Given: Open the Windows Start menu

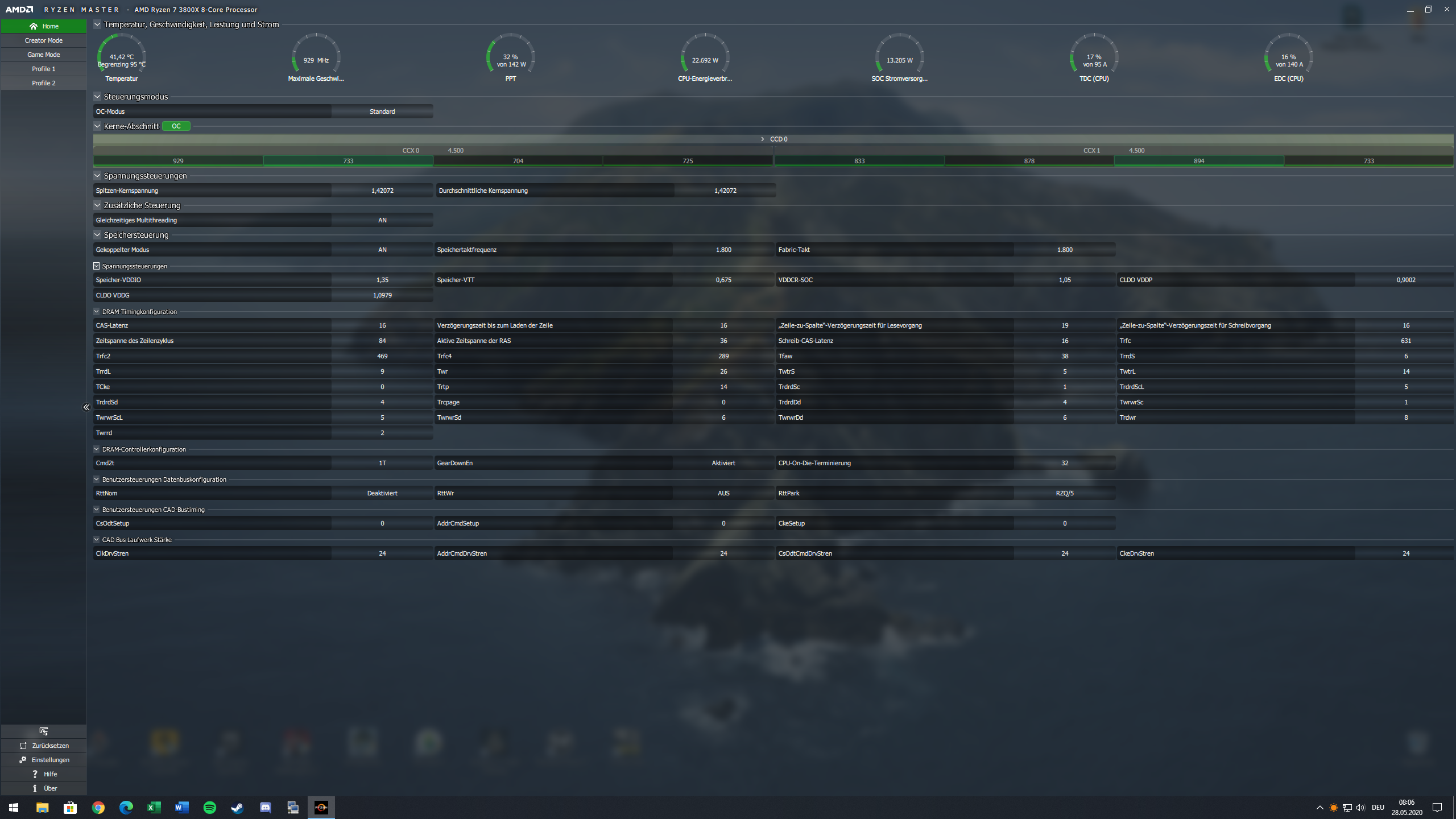Looking at the screenshot, I should coord(14,808).
